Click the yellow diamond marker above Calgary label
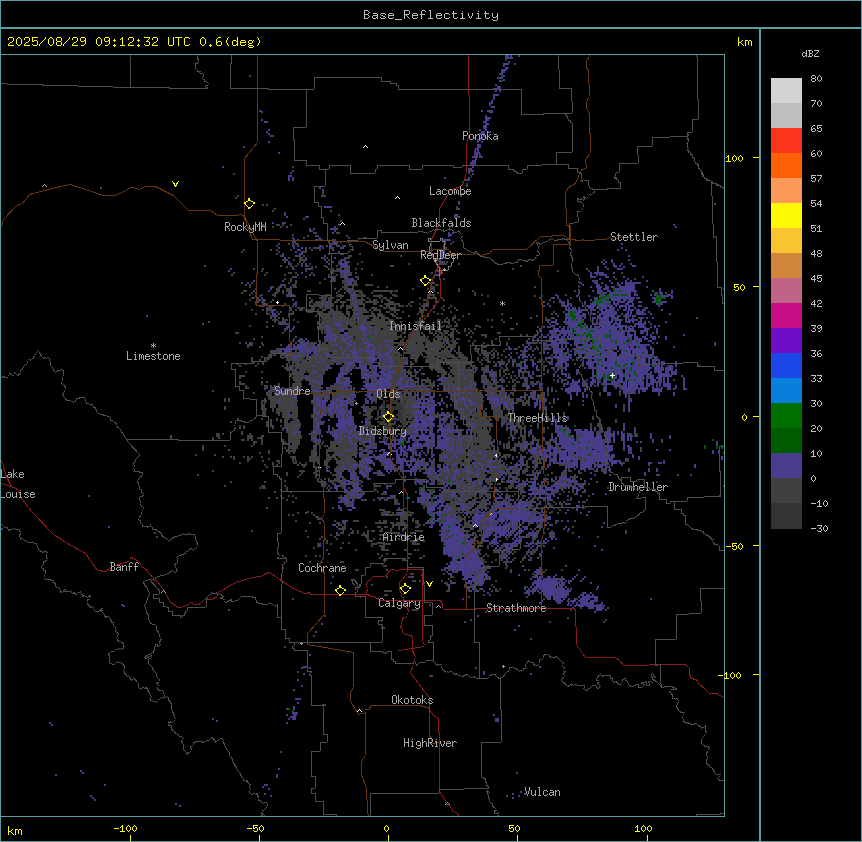The width and height of the screenshot is (862, 842). [405, 589]
